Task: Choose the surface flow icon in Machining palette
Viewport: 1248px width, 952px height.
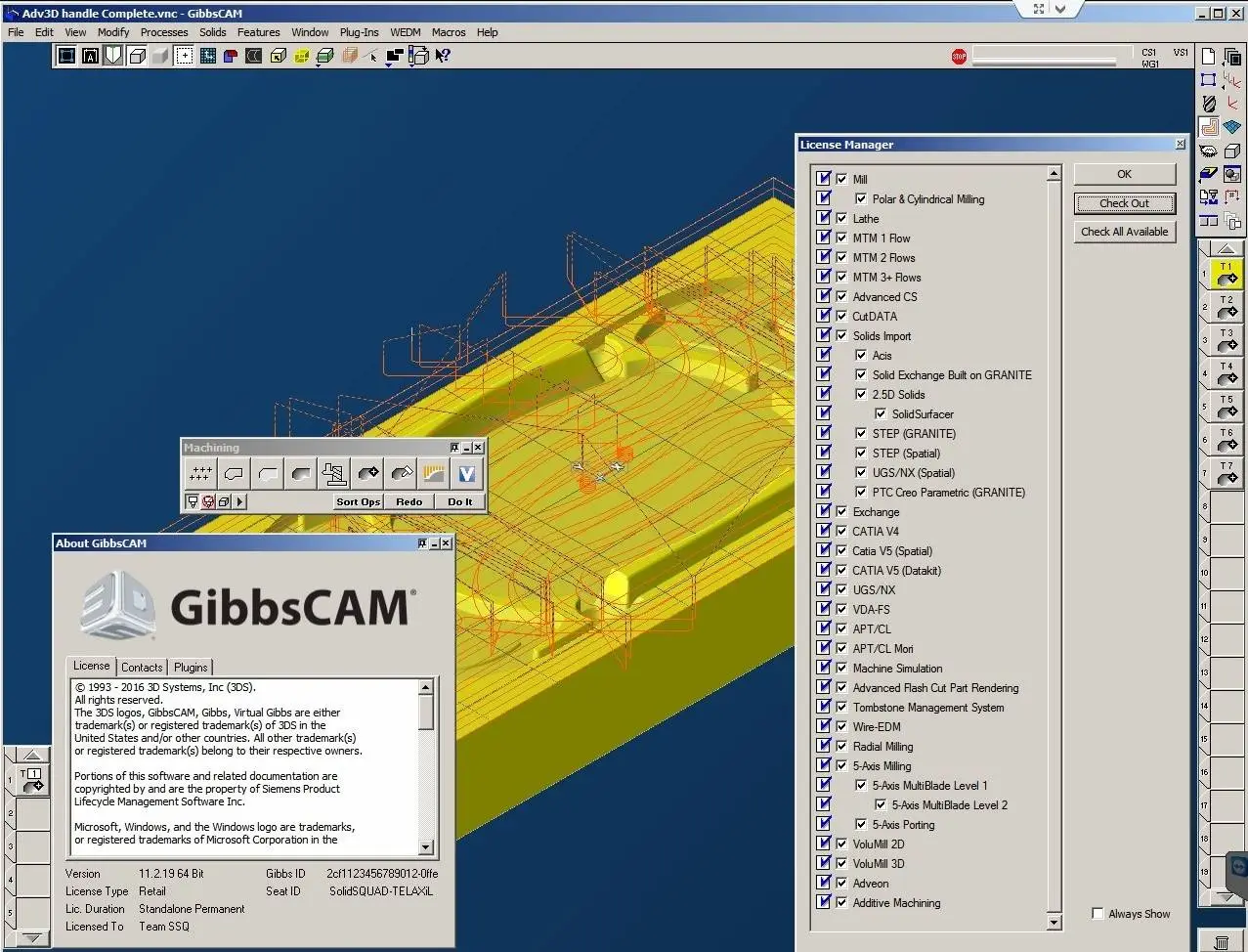Action: click(434, 474)
